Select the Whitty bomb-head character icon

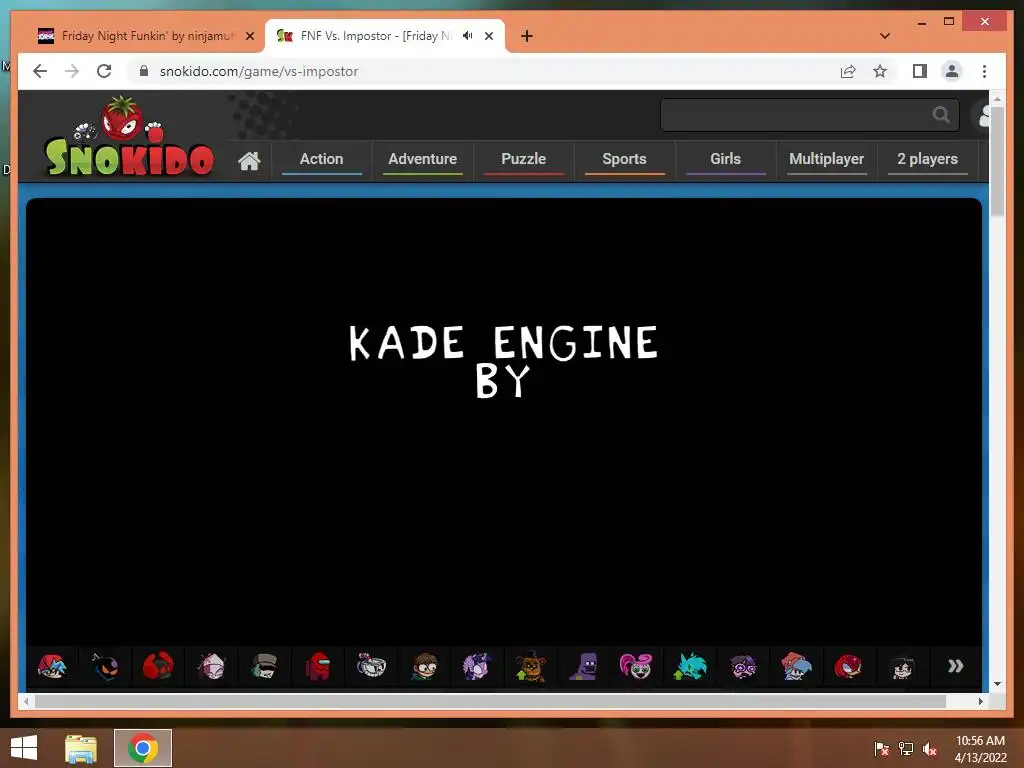pyautogui.click(x=105, y=667)
